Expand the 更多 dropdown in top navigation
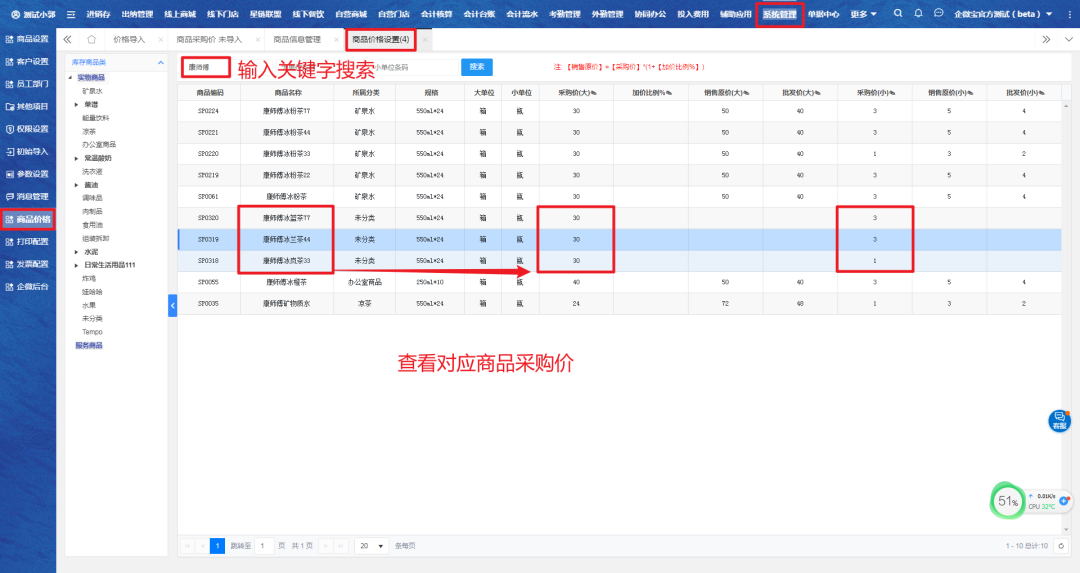 coord(863,14)
